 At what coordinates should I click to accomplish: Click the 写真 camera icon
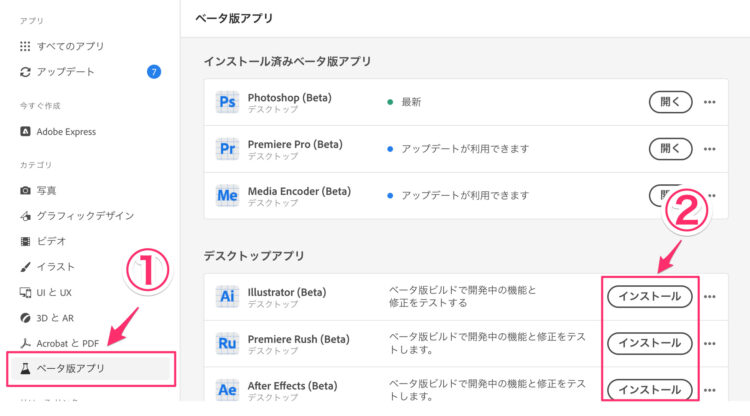point(25,190)
